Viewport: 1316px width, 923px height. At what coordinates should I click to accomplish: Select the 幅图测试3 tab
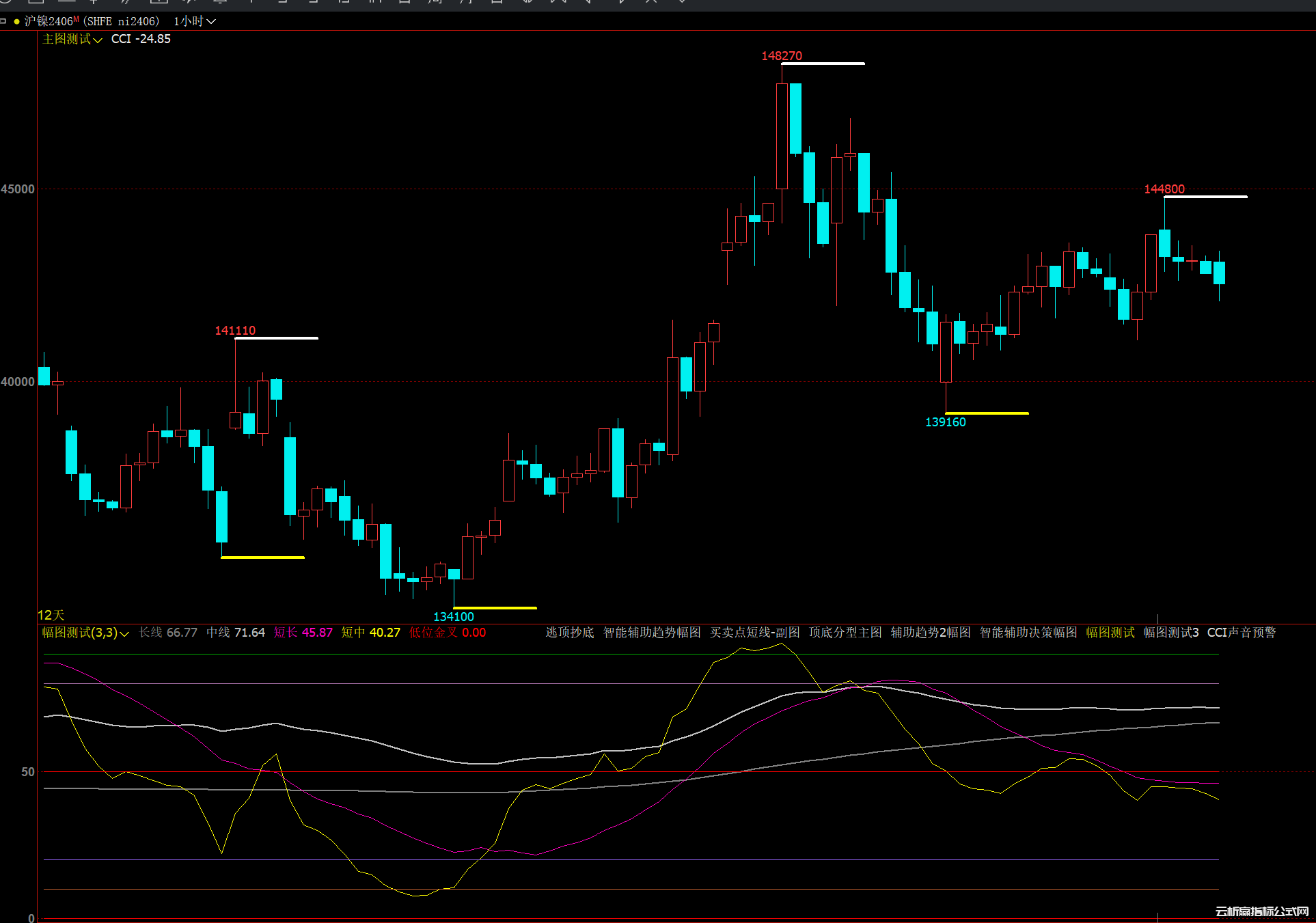click(x=1170, y=633)
